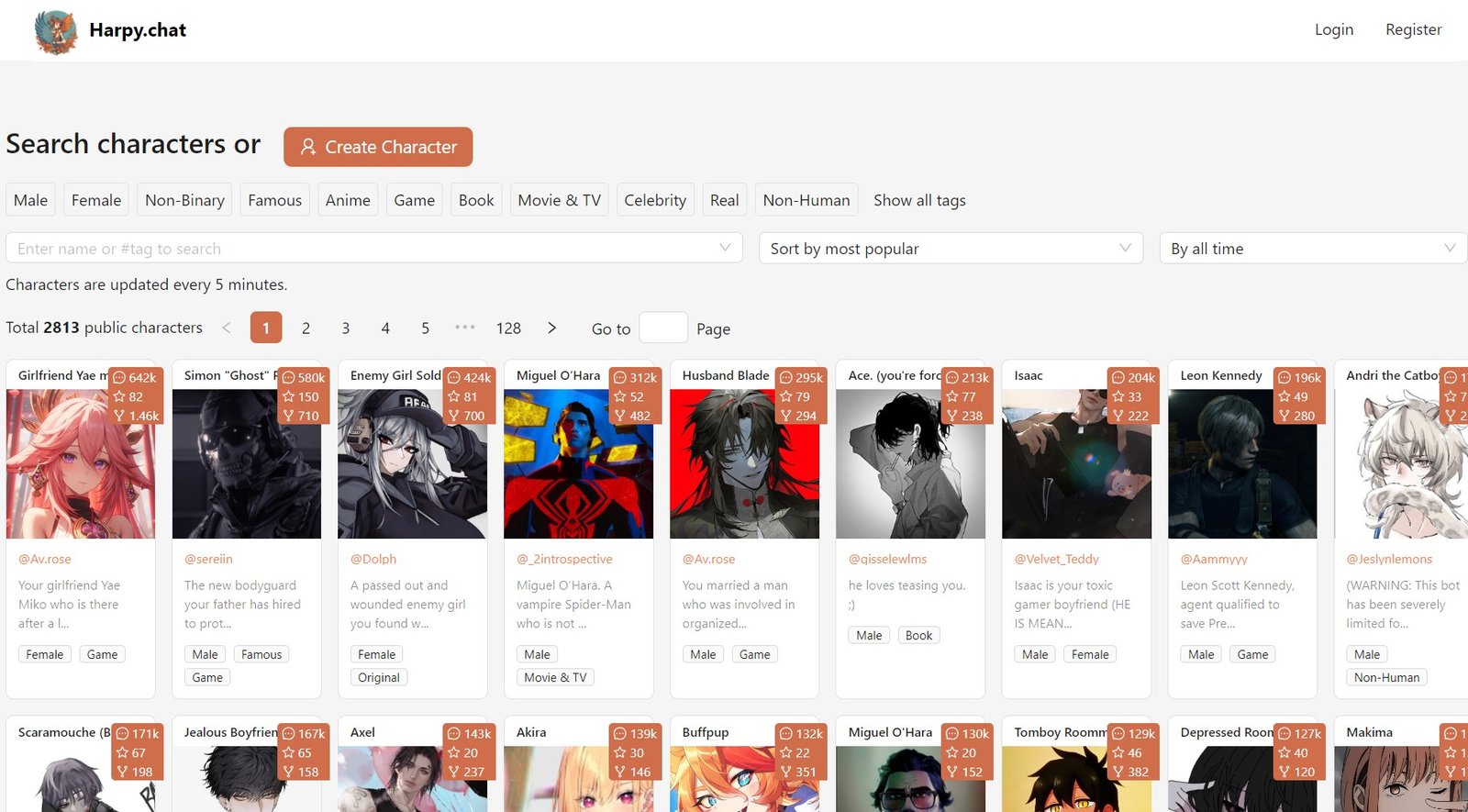Click the fork icon showing 351 on Buffpup card
1468x812 pixels.
(x=785, y=773)
